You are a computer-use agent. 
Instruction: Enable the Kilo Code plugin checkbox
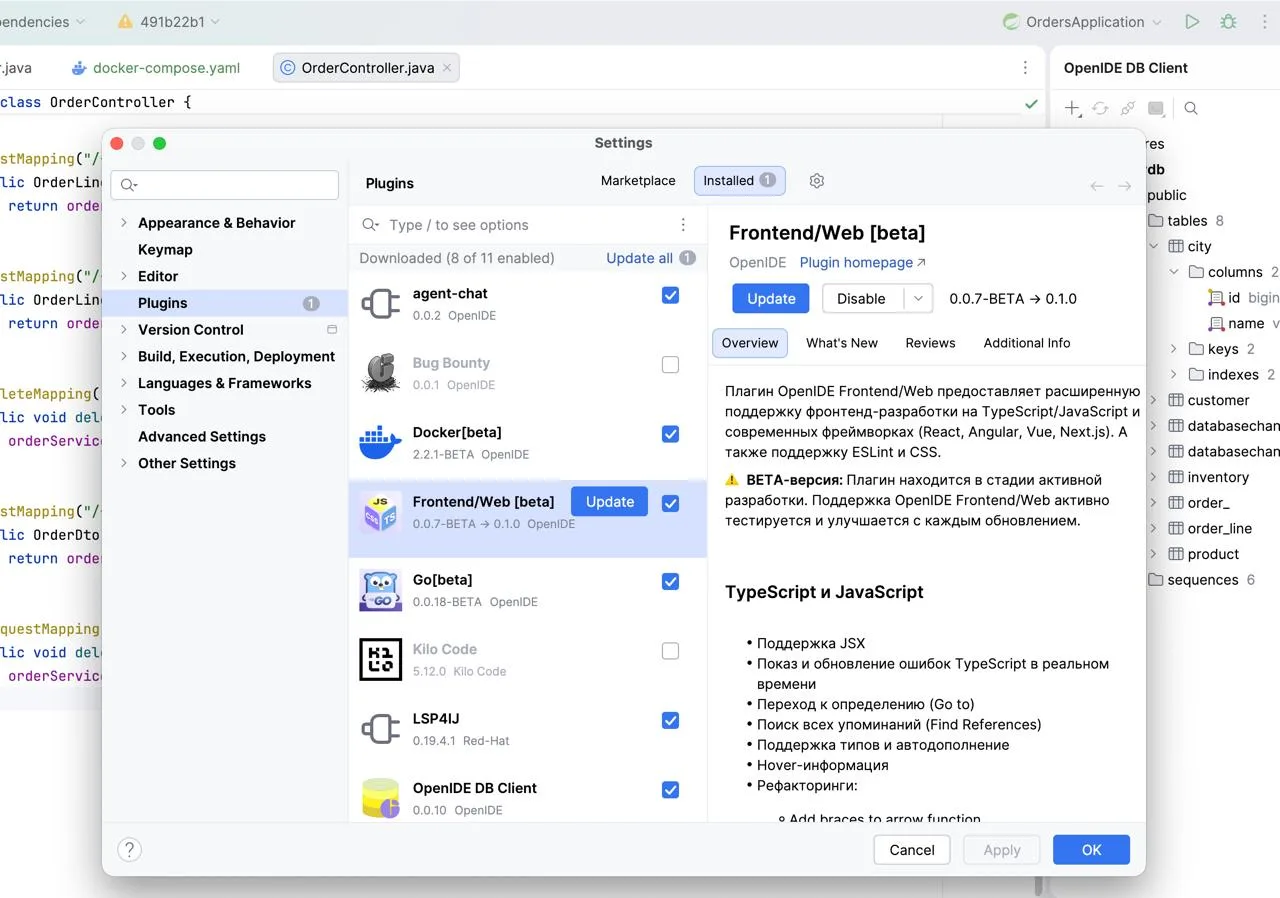pos(670,651)
